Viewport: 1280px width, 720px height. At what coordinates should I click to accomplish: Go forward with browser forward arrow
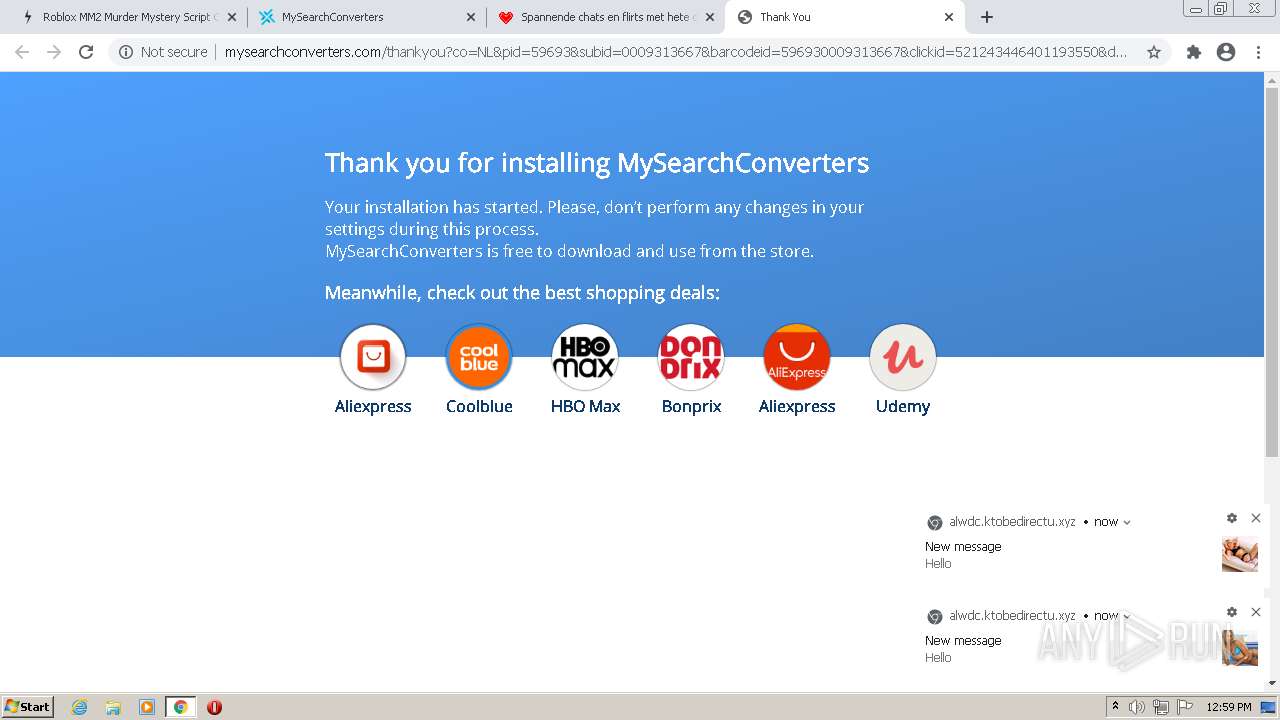point(54,52)
